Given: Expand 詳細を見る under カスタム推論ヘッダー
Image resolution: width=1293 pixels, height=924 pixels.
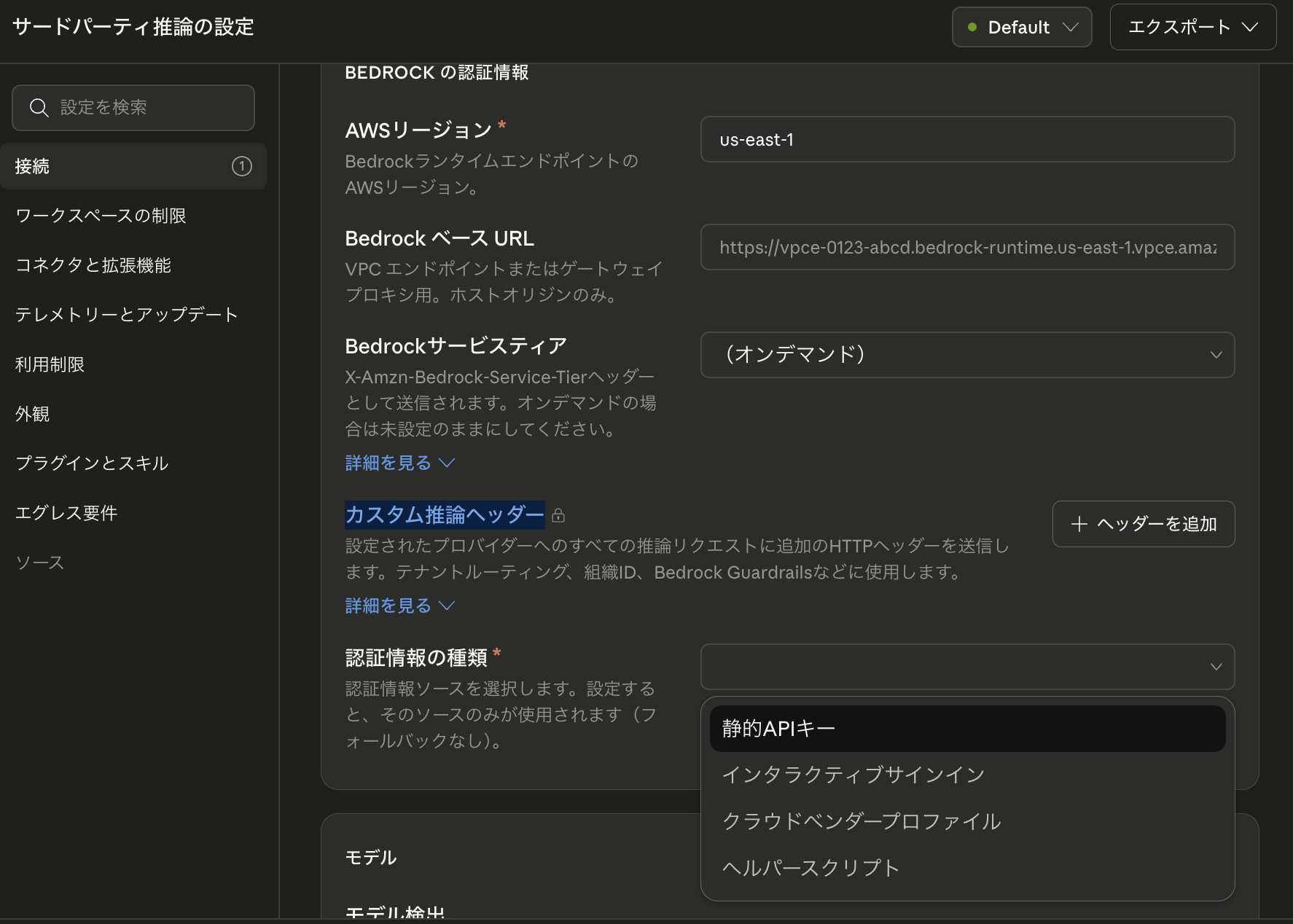Looking at the screenshot, I should click(x=400, y=606).
